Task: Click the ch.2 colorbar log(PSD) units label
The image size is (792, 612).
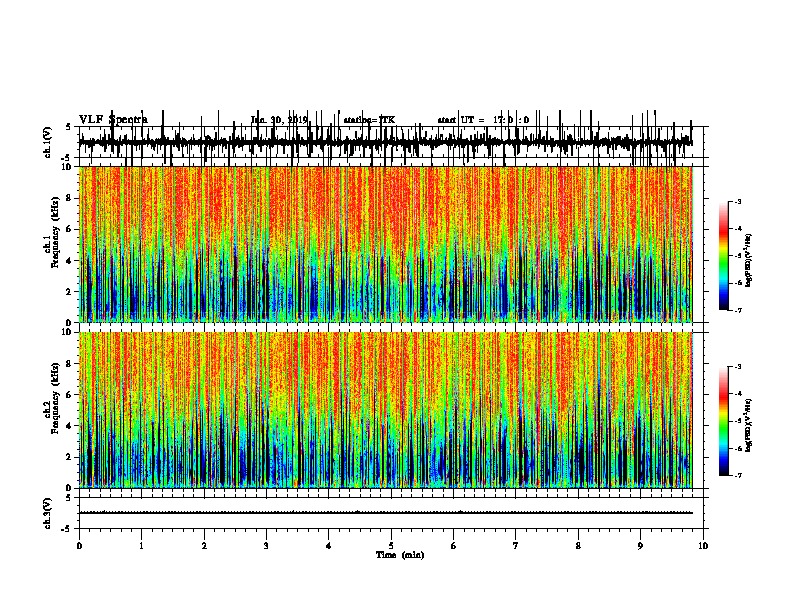Action: (749, 425)
